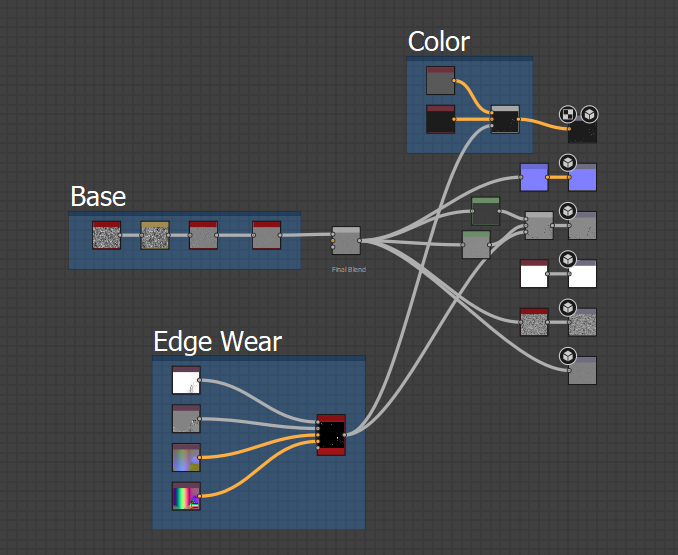678x555 pixels.
Task: Select the red-header noise node on the right side
Action: 534,322
